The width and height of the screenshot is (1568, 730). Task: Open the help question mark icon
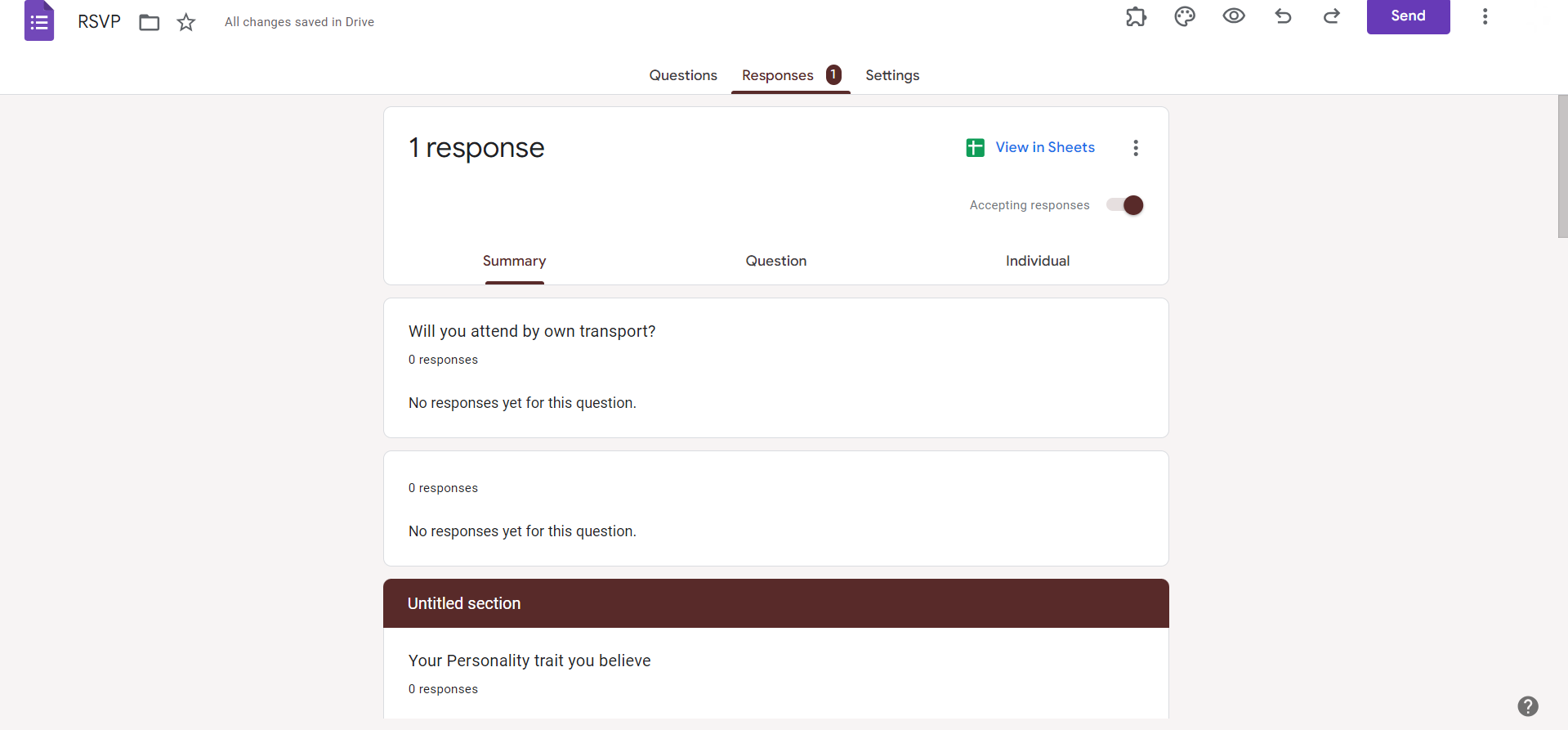click(1528, 705)
